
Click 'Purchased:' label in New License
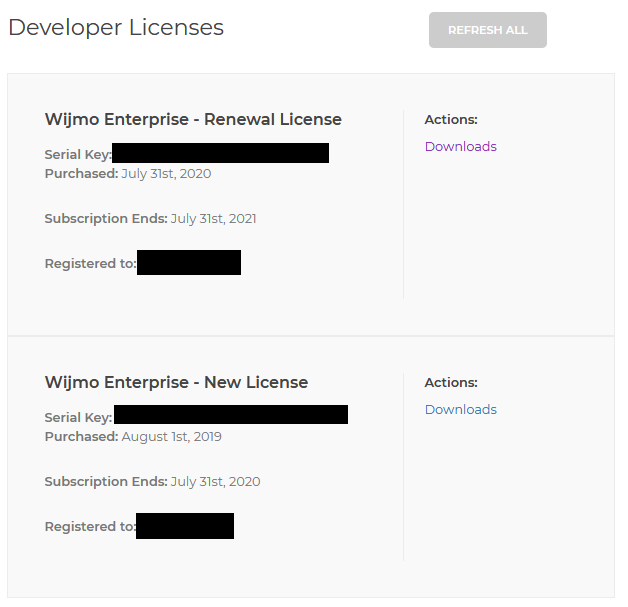pyautogui.click(x=81, y=437)
